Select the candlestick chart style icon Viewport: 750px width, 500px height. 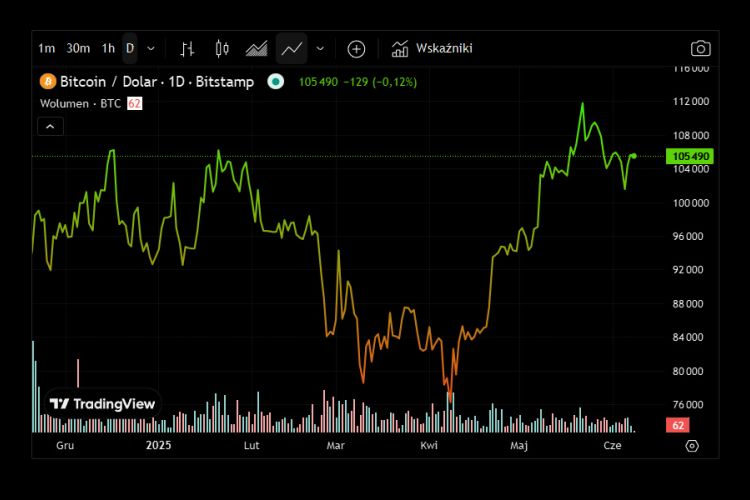coord(222,48)
